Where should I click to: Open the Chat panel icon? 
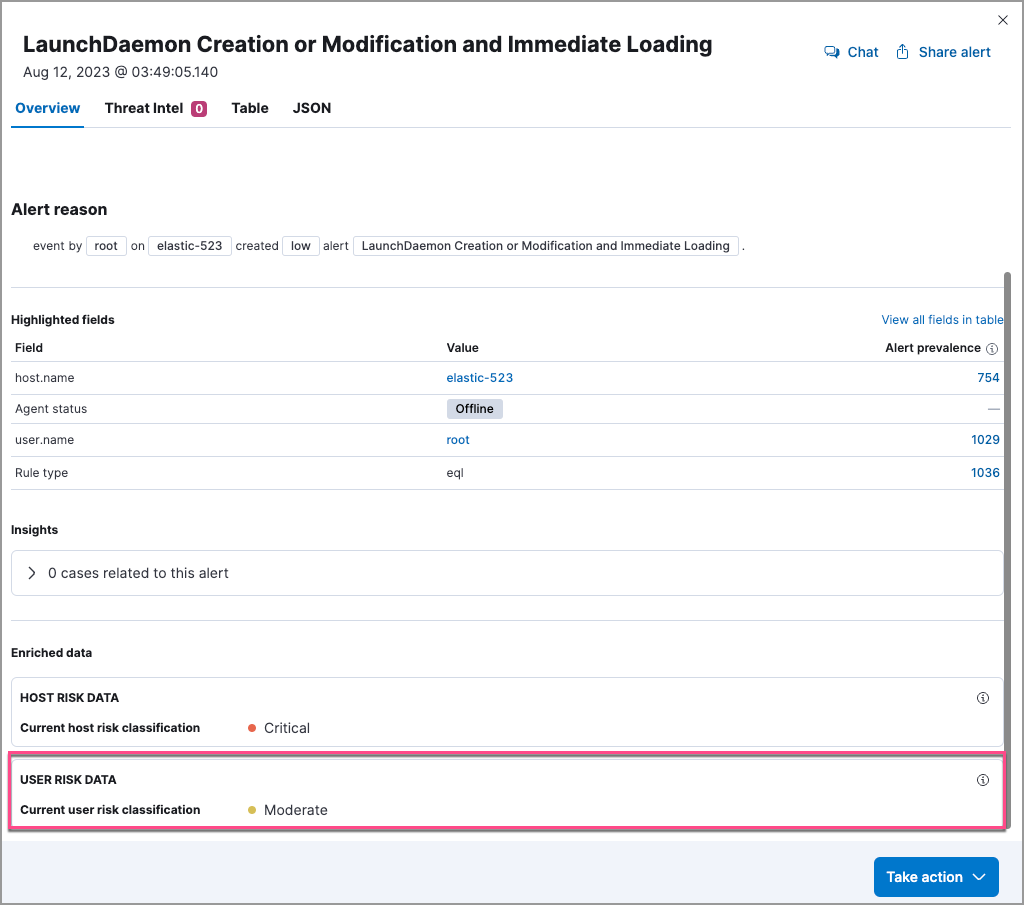pyautogui.click(x=833, y=51)
